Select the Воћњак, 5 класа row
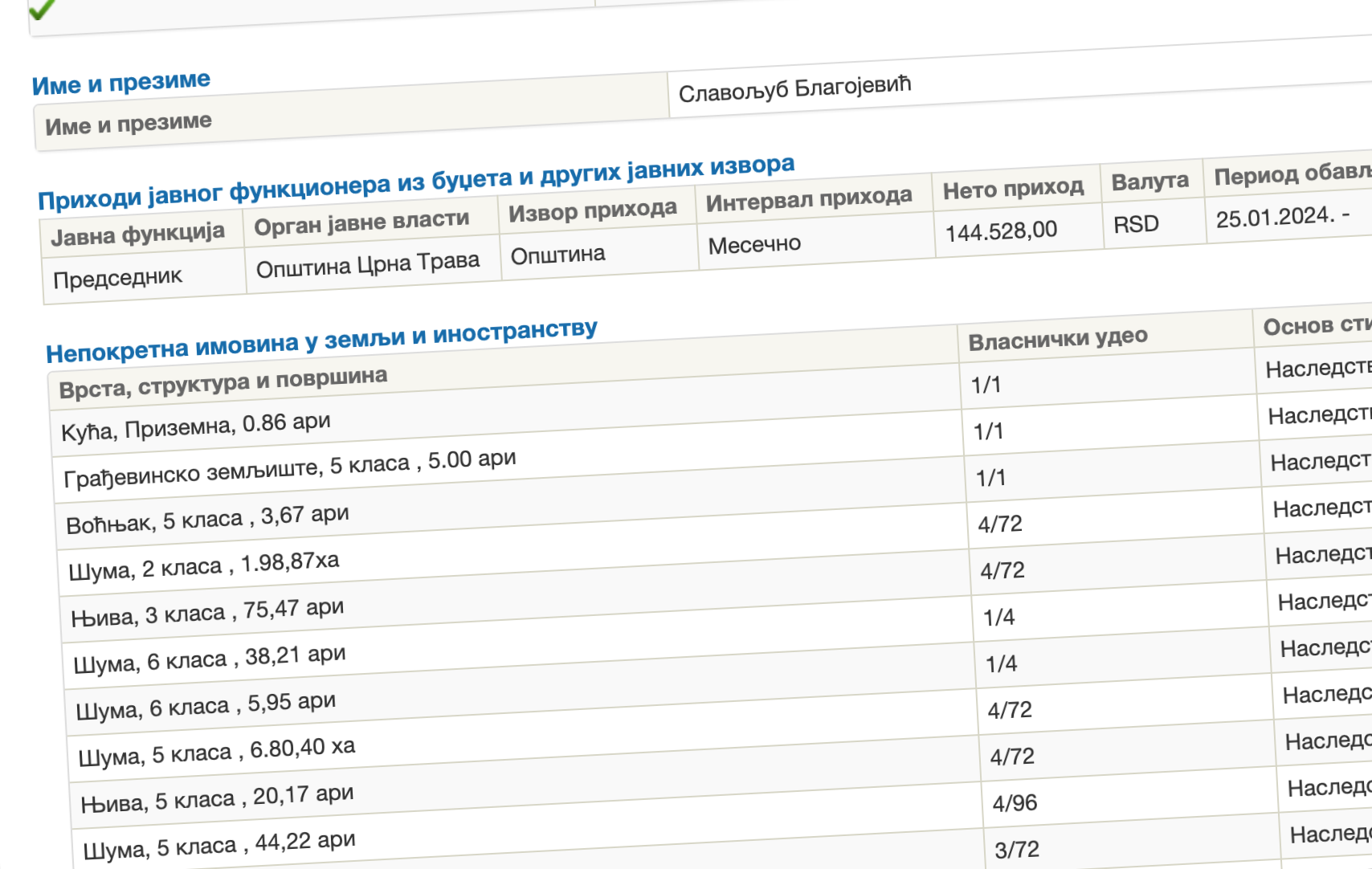 coord(207,519)
